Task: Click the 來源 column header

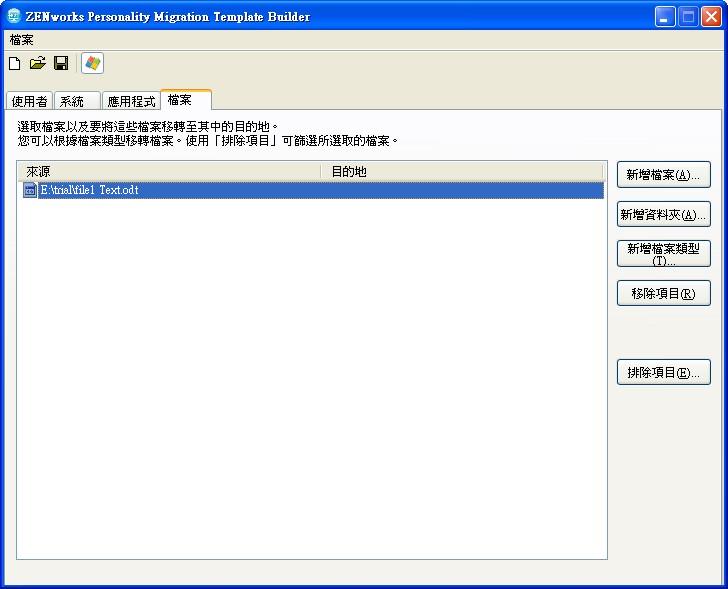Action: [169, 172]
